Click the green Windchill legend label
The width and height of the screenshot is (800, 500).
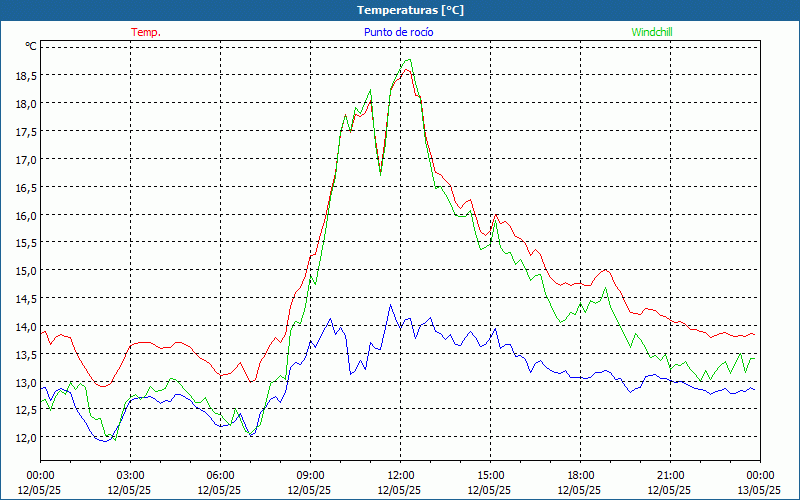[652, 32]
